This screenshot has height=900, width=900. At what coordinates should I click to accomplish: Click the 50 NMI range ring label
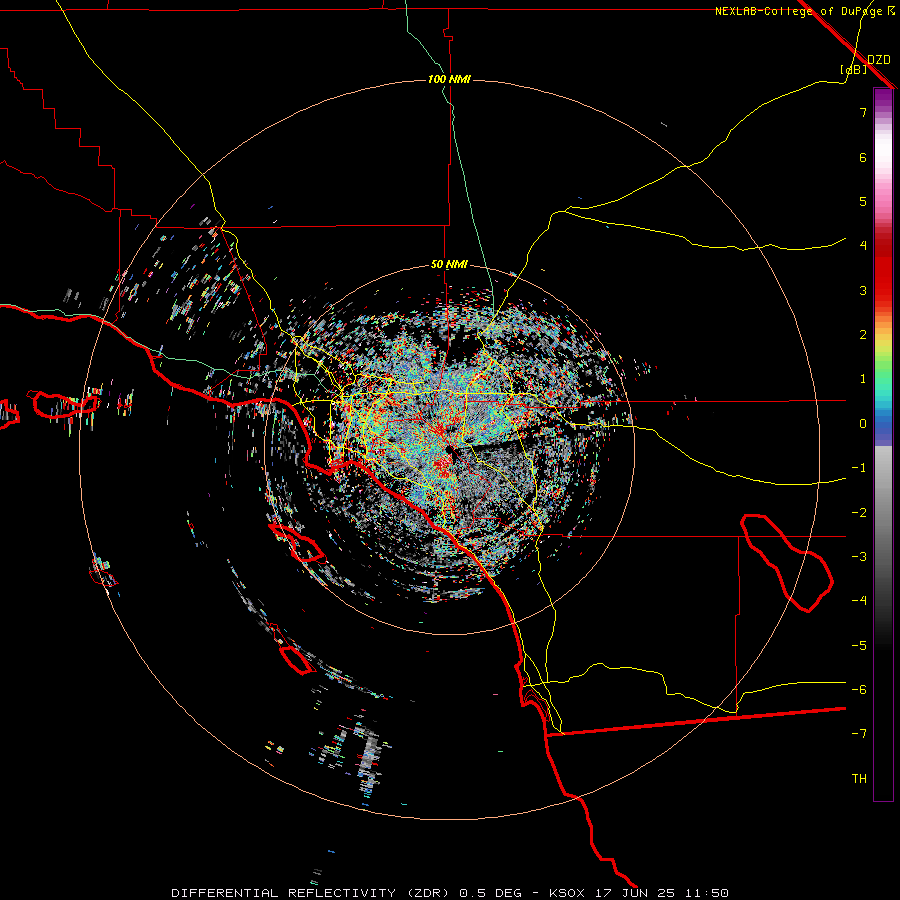(449, 264)
